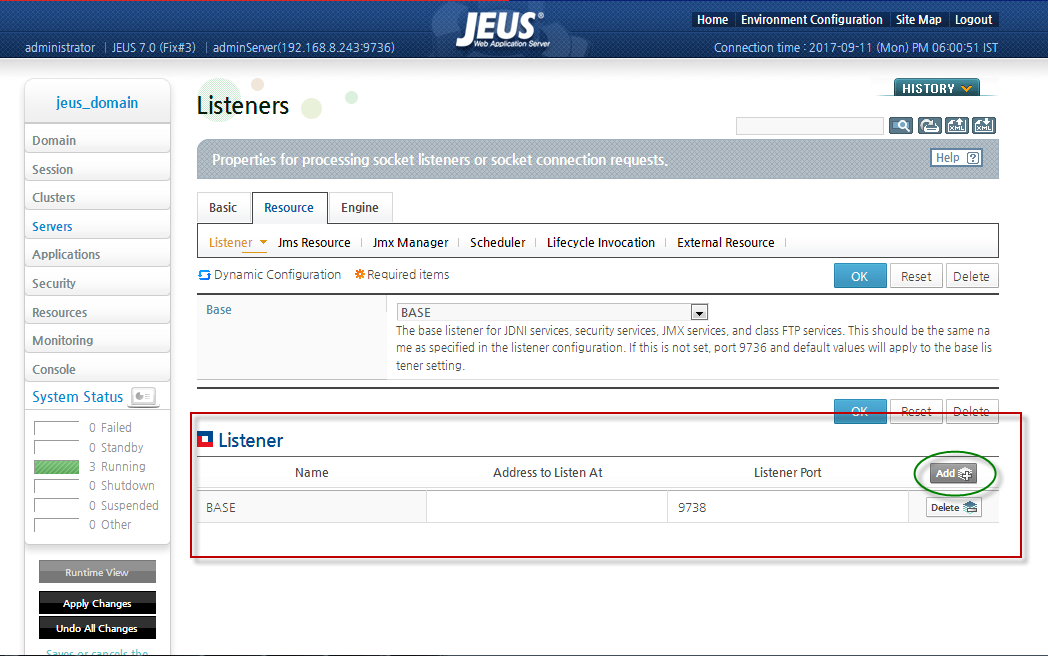Open Environment Configuration link
The height and width of the screenshot is (656, 1048).
pyautogui.click(x=811, y=20)
